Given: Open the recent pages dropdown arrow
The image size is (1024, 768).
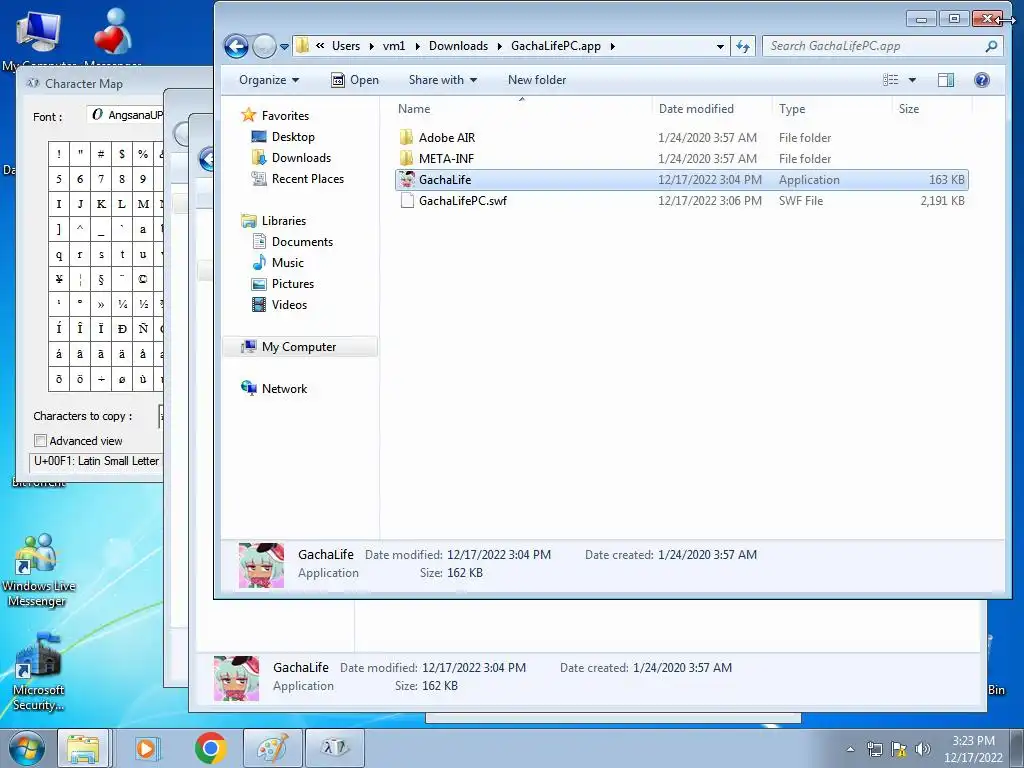Looking at the screenshot, I should [x=285, y=47].
